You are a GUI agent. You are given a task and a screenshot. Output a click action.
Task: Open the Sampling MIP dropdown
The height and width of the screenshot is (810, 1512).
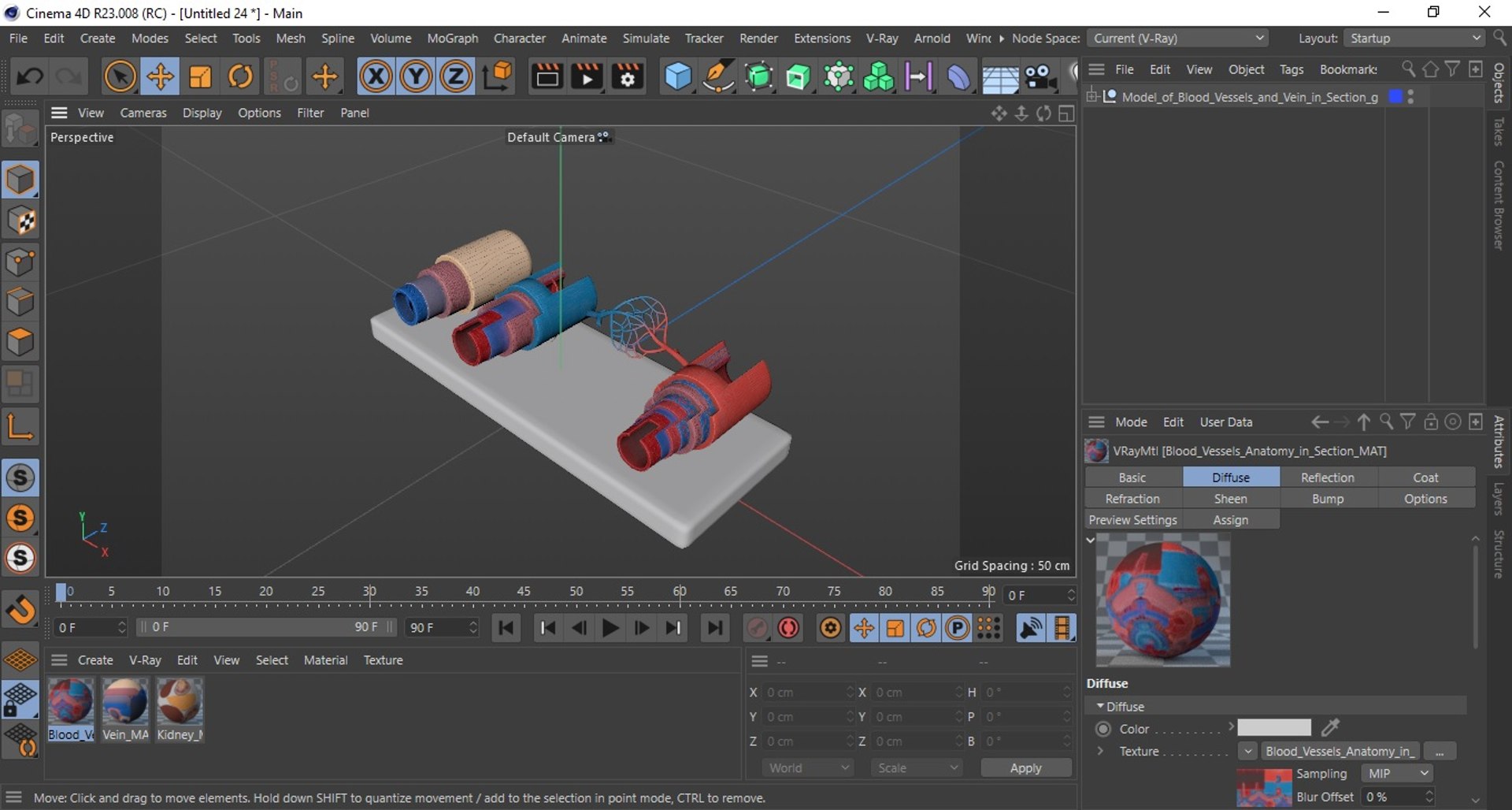click(x=1397, y=774)
